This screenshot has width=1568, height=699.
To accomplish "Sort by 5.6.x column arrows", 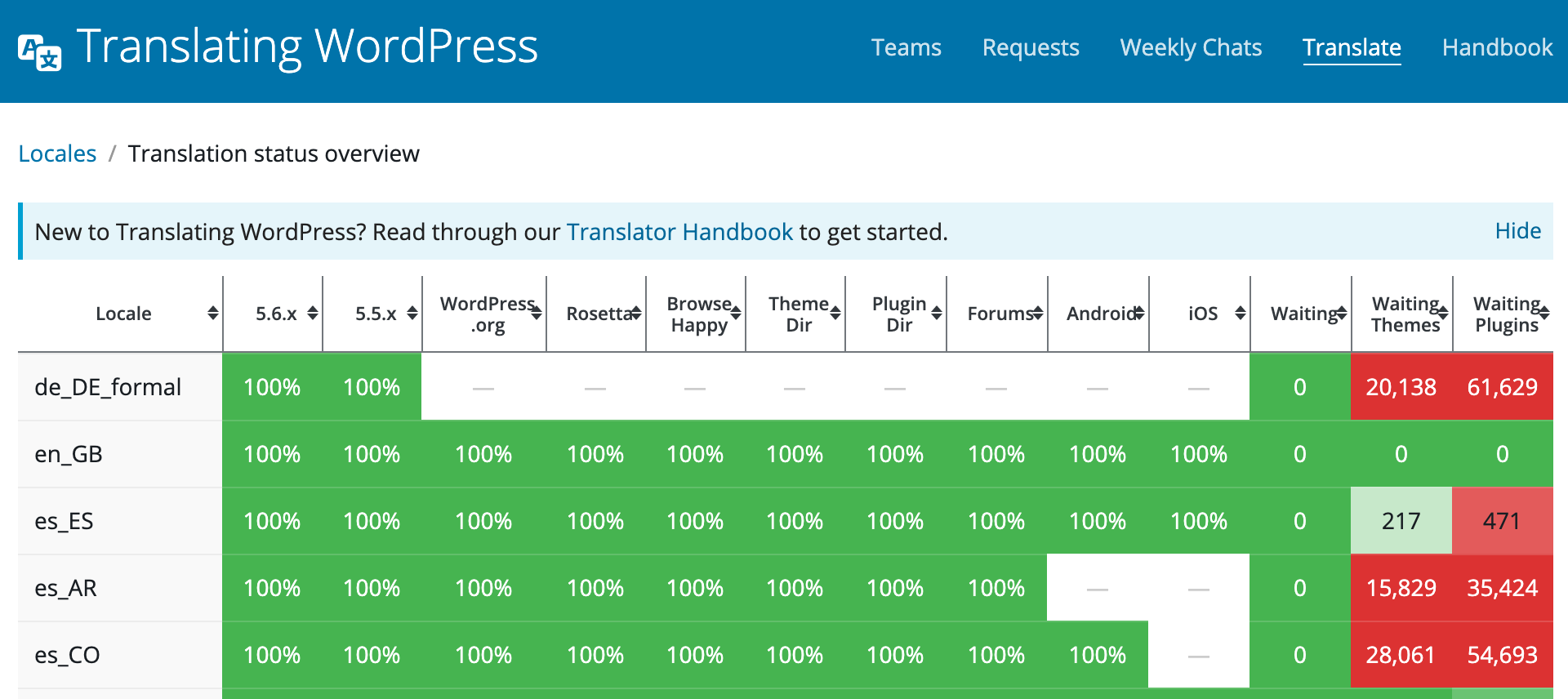I will coord(312,314).
